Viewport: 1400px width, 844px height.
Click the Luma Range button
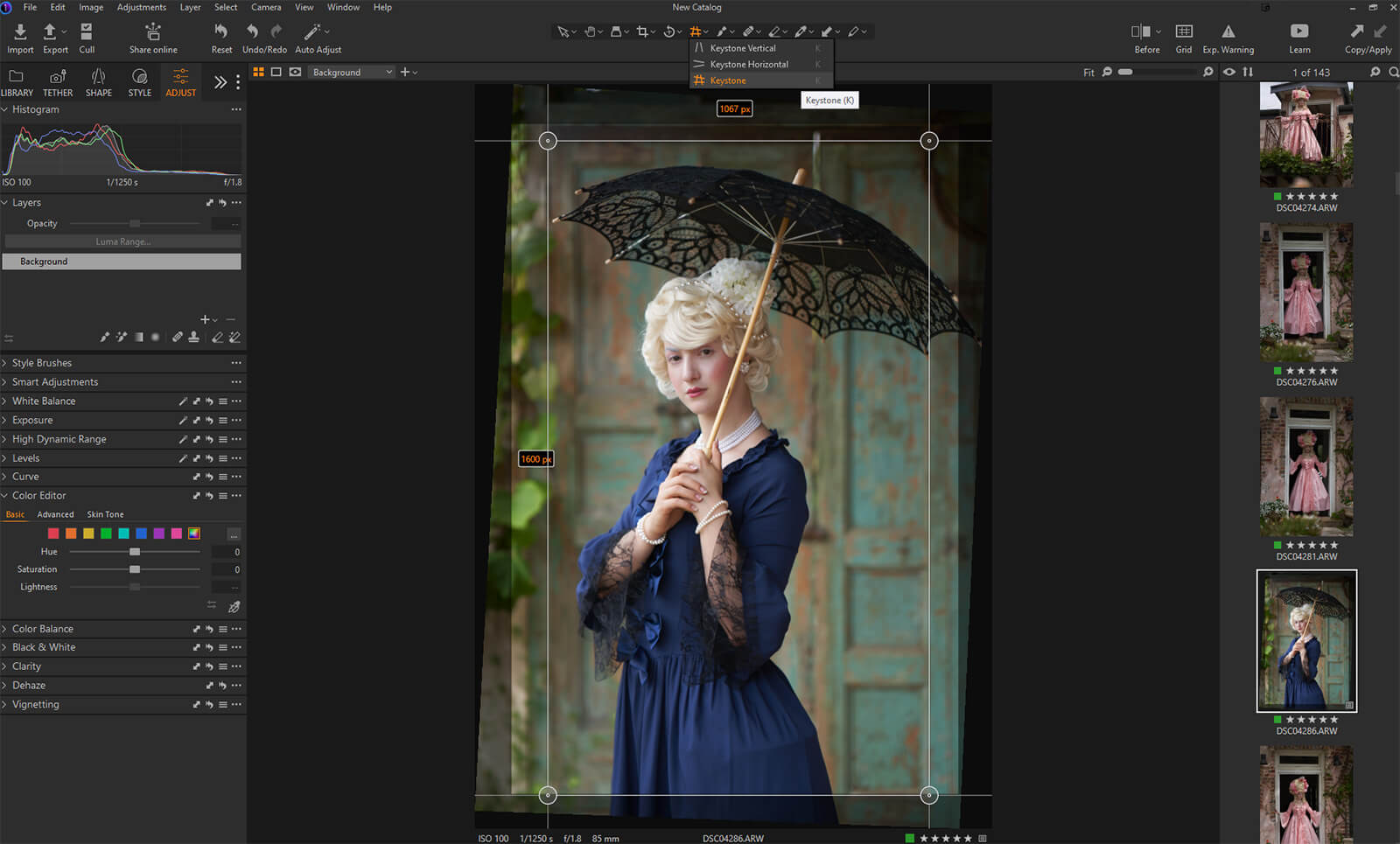point(122,242)
